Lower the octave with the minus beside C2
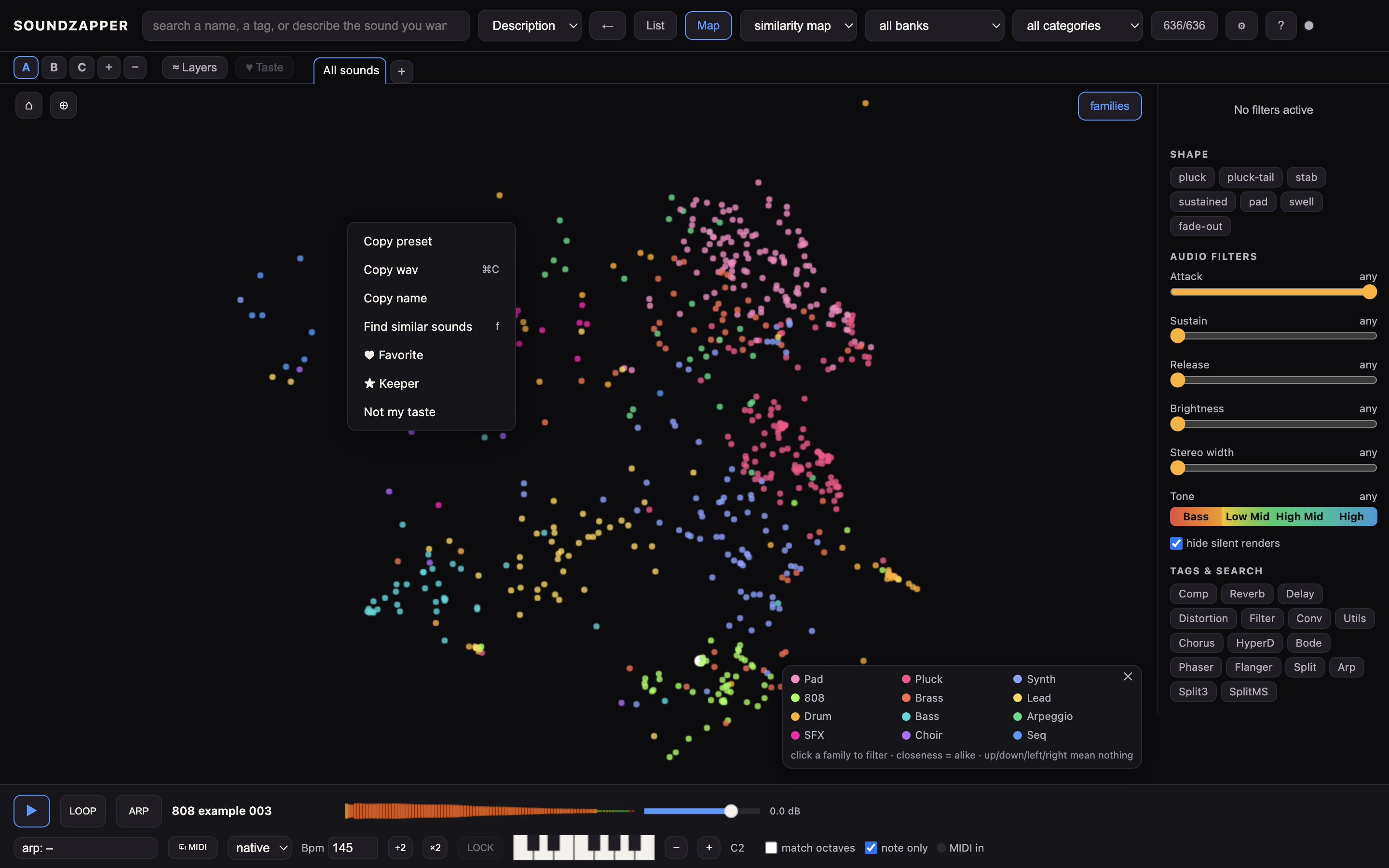 coord(676,848)
